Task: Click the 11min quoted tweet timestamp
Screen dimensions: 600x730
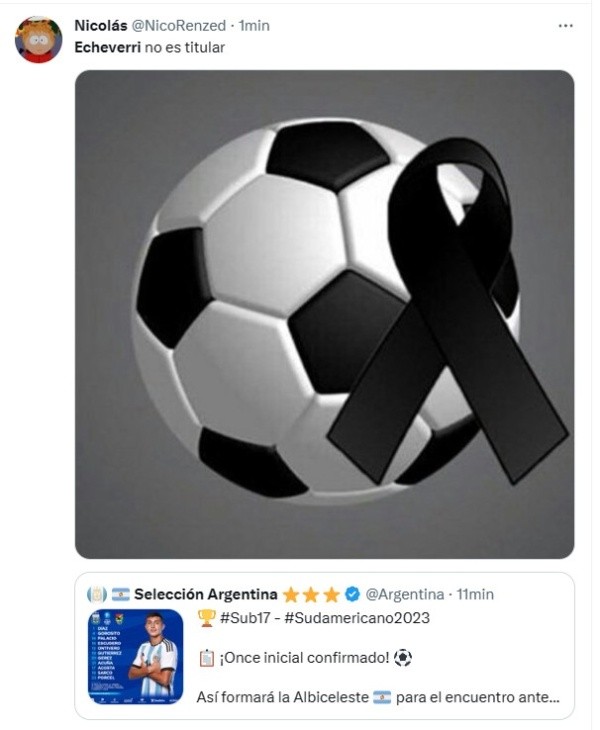Action: click(x=475, y=594)
